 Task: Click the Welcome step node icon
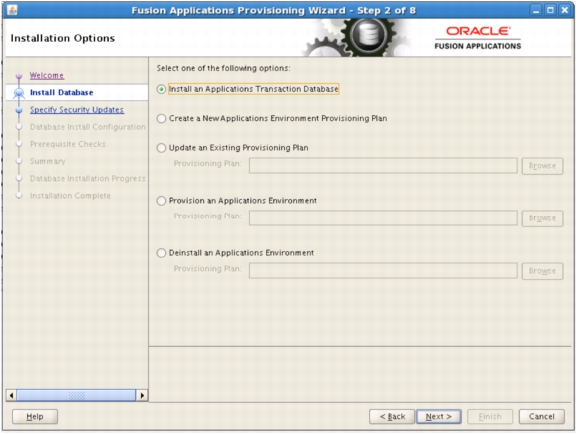pos(19,76)
